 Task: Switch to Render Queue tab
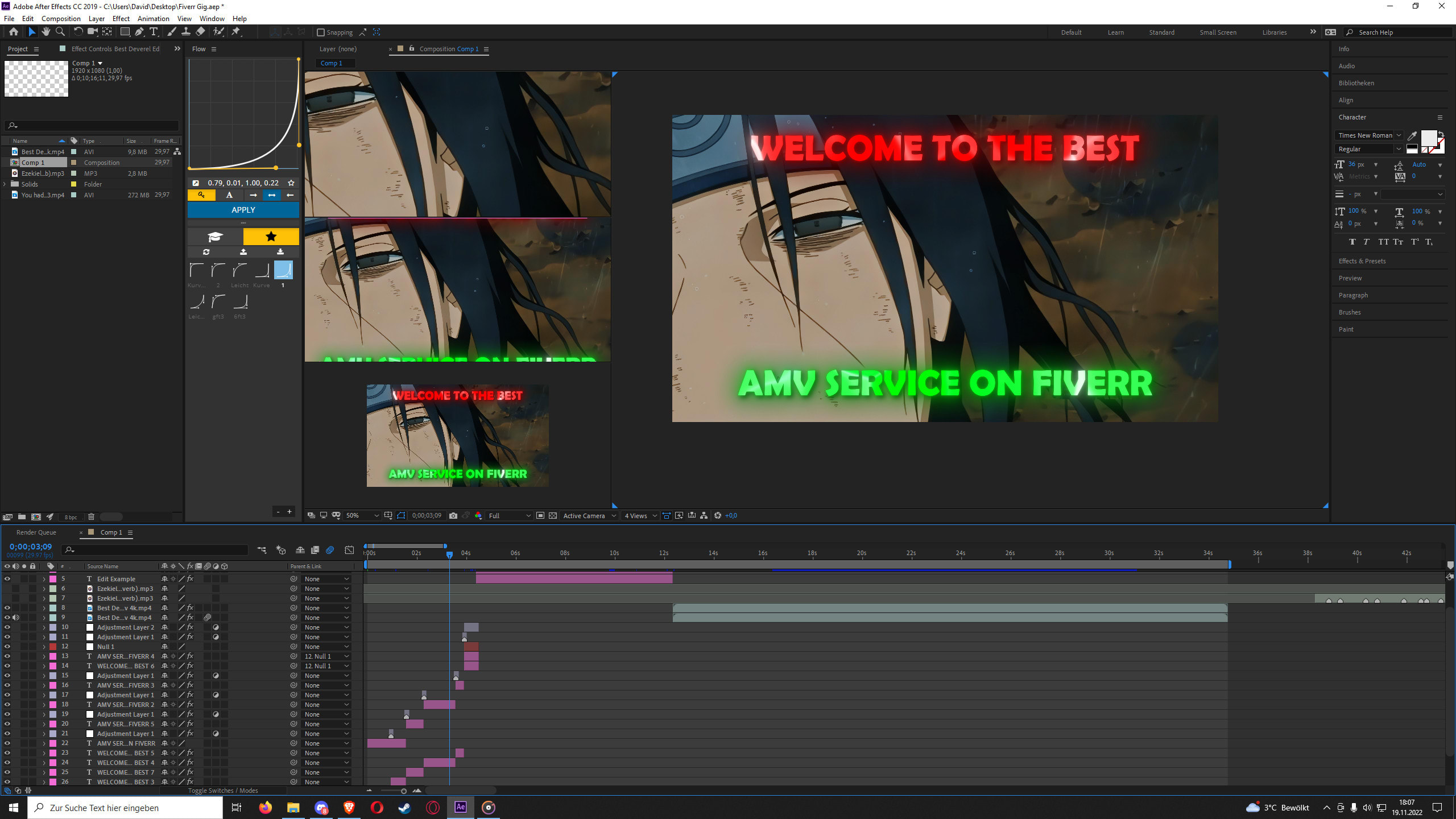[x=36, y=532]
